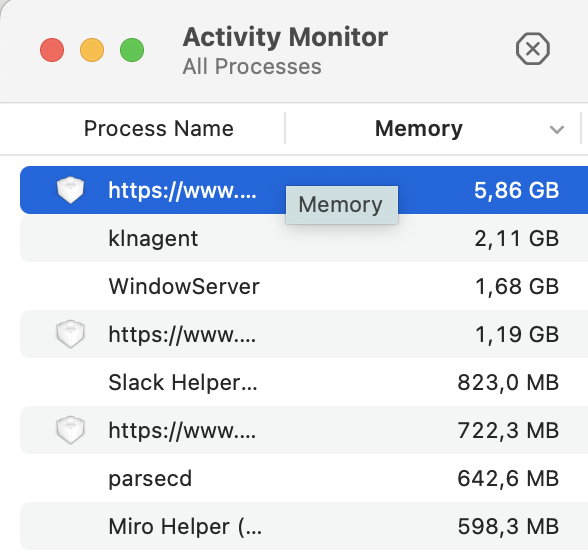The image size is (588, 558).
Task: Click the stop process octagon X icon
Action: click(532, 49)
